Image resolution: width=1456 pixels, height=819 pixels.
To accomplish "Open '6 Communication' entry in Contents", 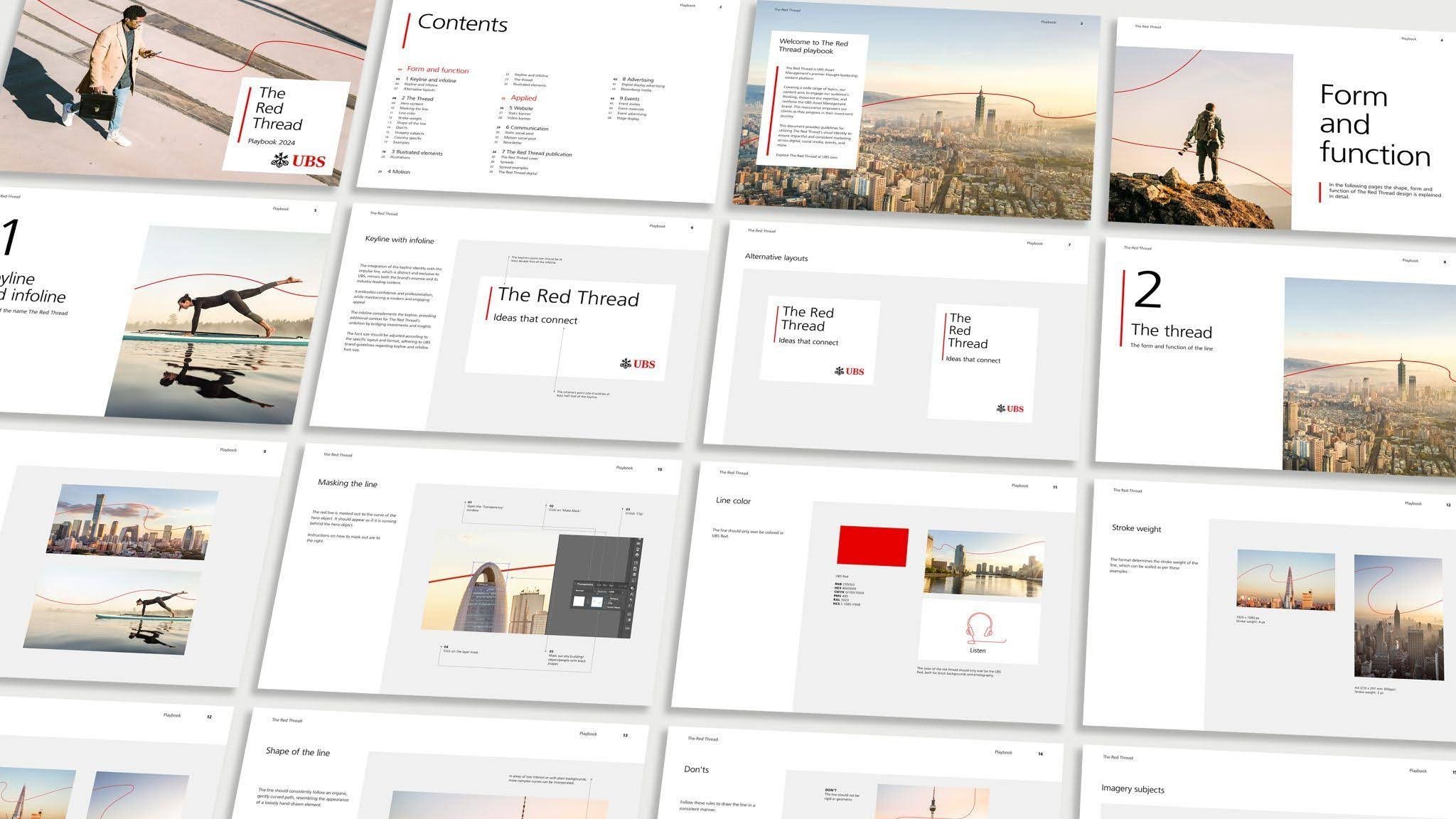I will 527,129.
